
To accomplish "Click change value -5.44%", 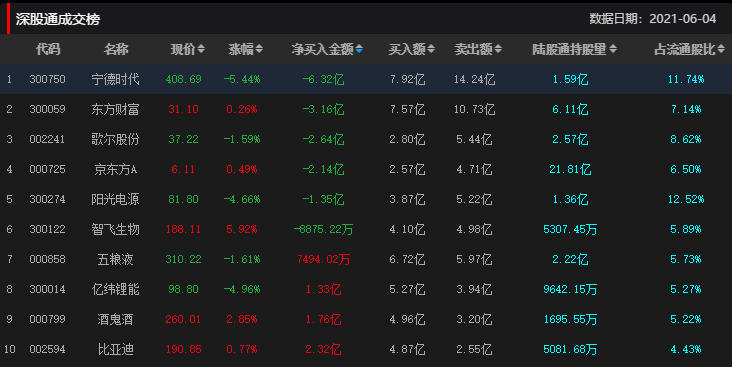I will click(242, 79).
